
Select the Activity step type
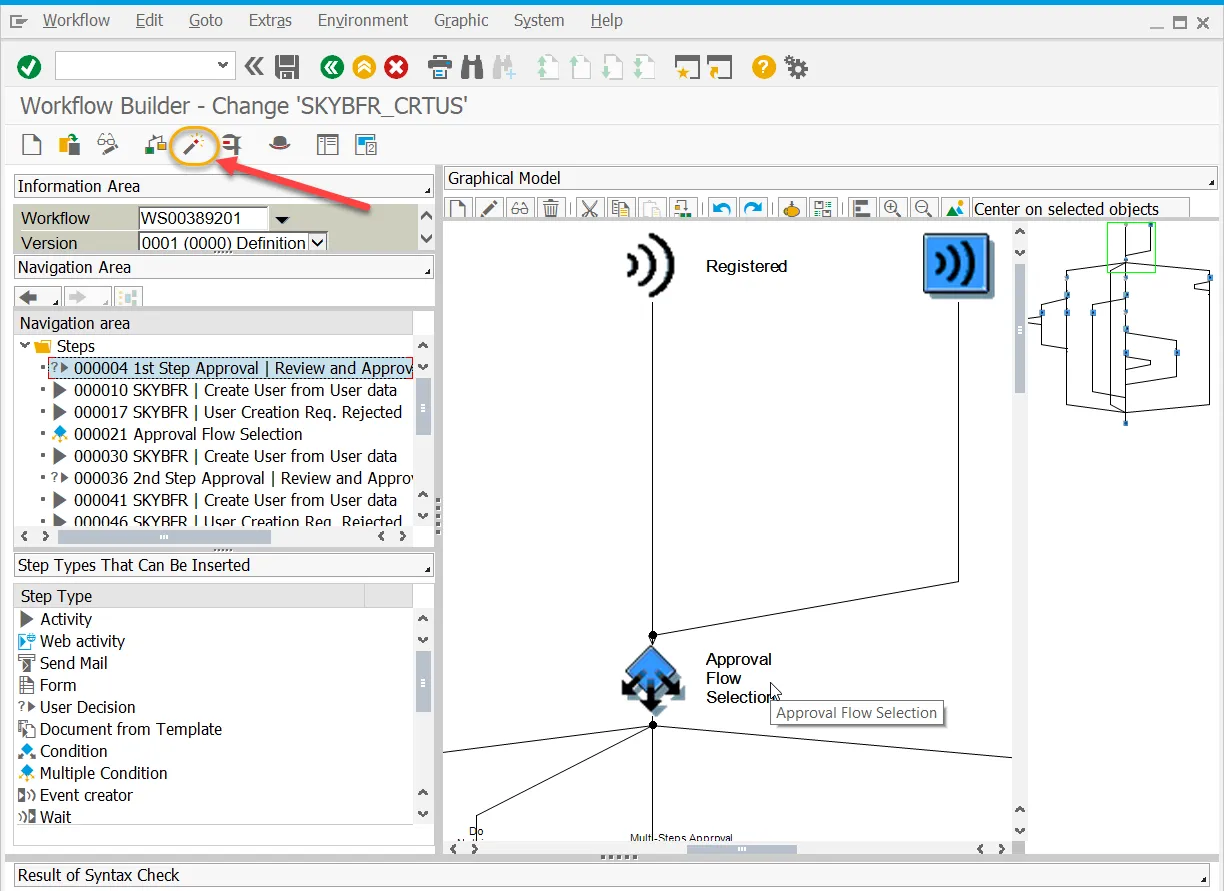[x=66, y=619]
